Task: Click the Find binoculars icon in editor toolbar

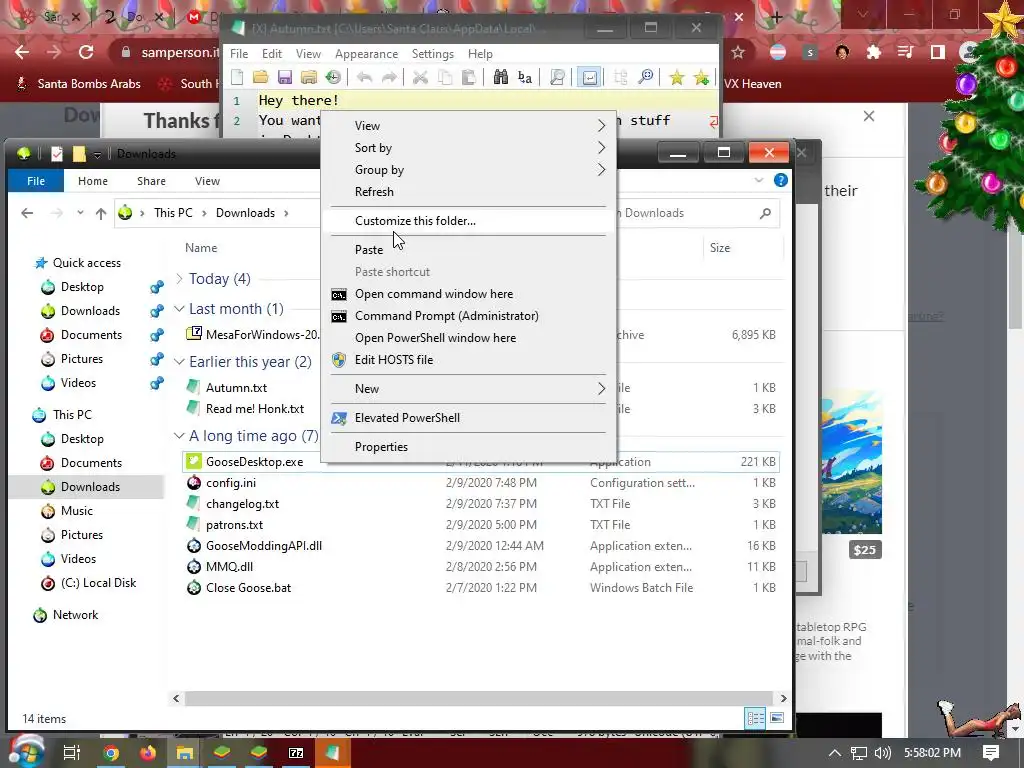Action: pyautogui.click(x=500, y=78)
